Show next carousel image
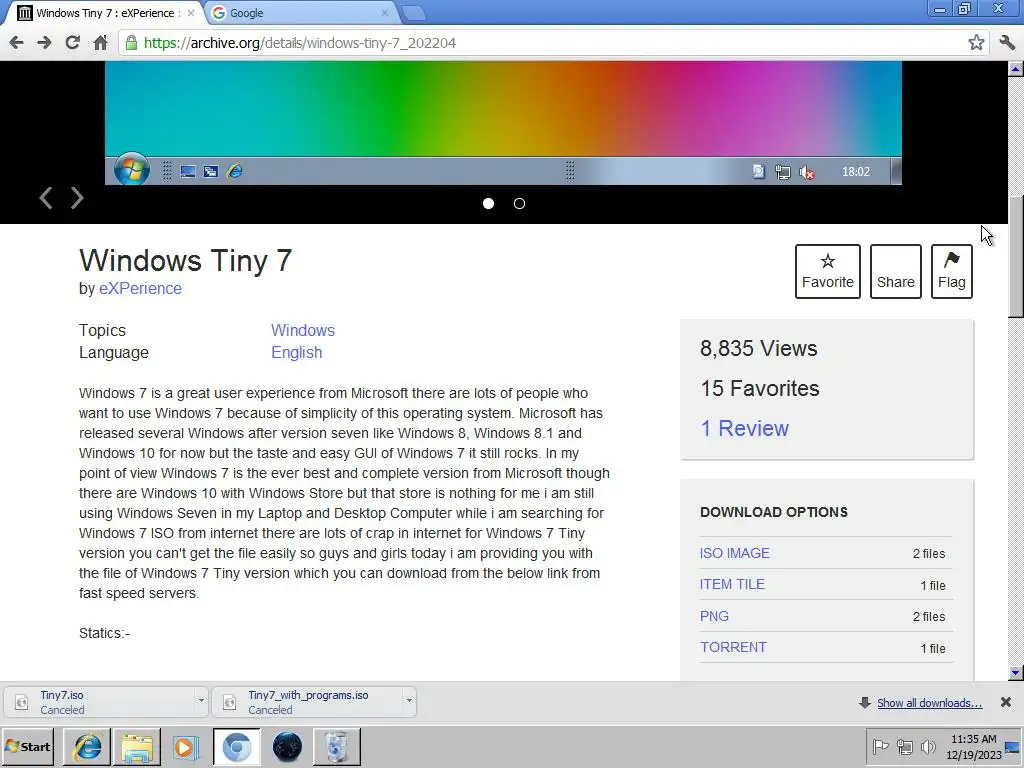The height and width of the screenshot is (768, 1024). tap(77, 198)
